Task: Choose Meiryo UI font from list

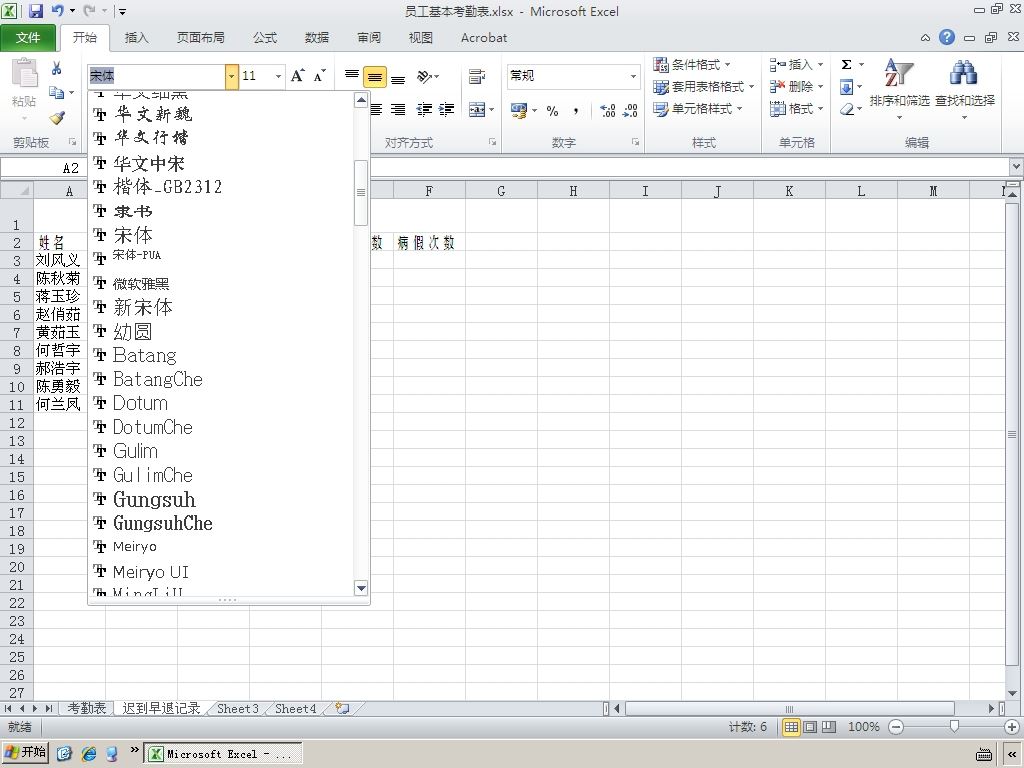Action: click(x=221, y=572)
